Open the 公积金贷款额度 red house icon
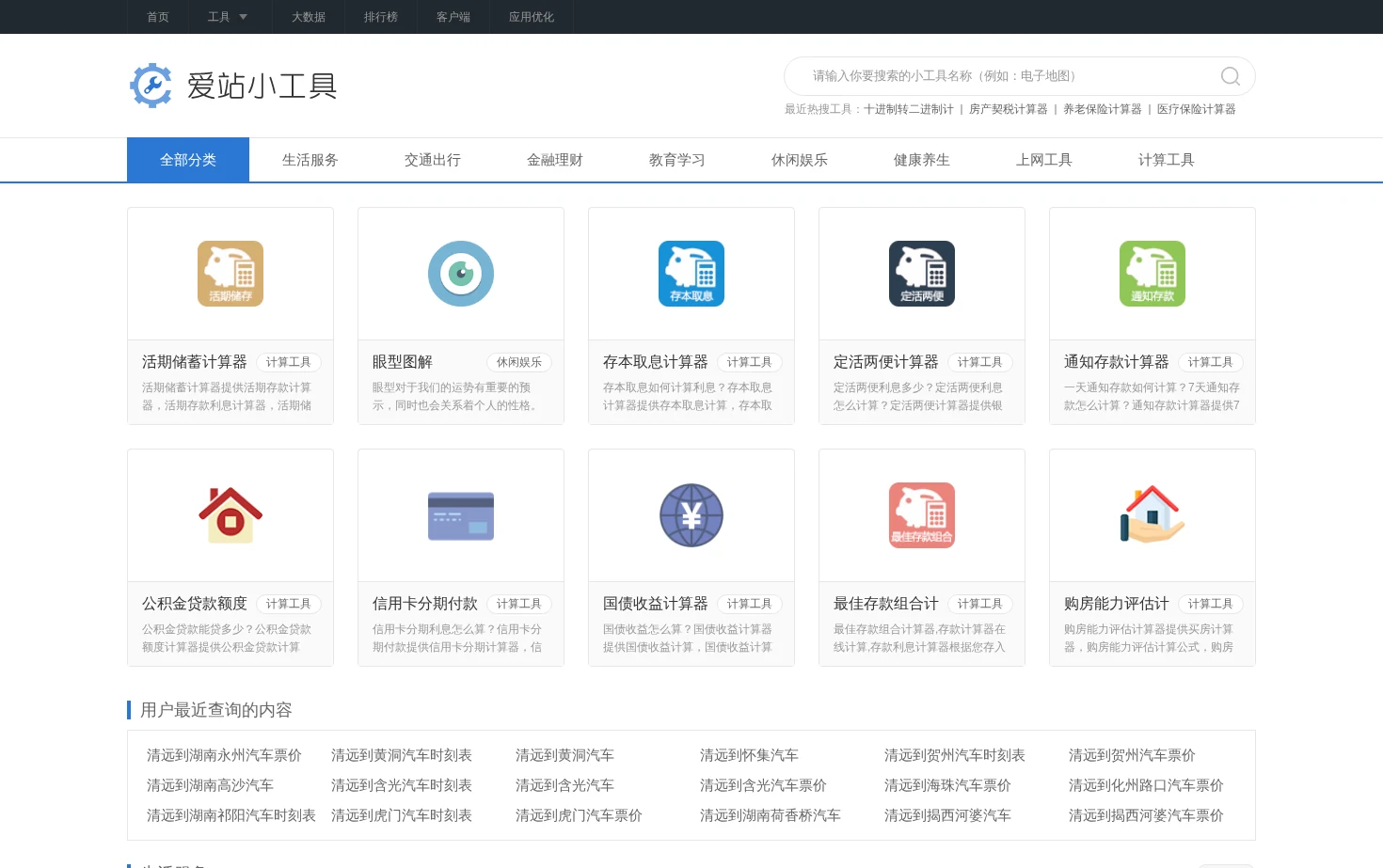This screenshot has width=1383, height=868. pyautogui.click(x=230, y=515)
